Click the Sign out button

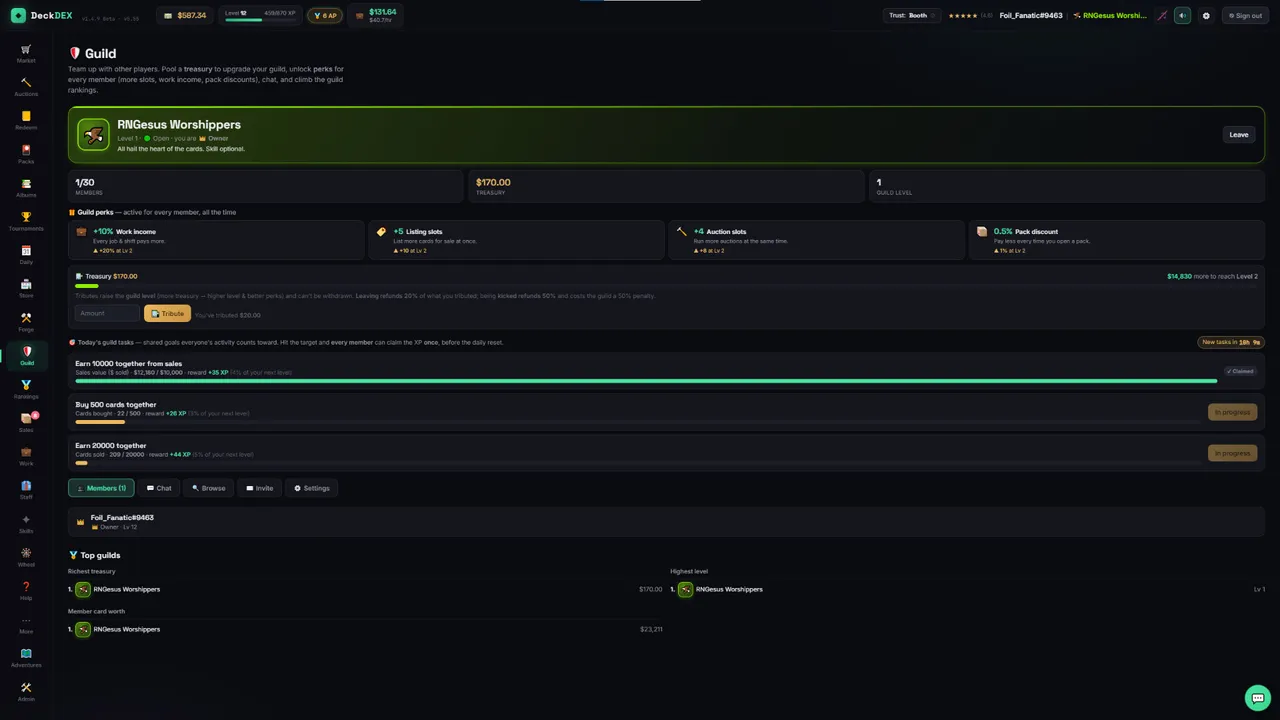(1244, 15)
